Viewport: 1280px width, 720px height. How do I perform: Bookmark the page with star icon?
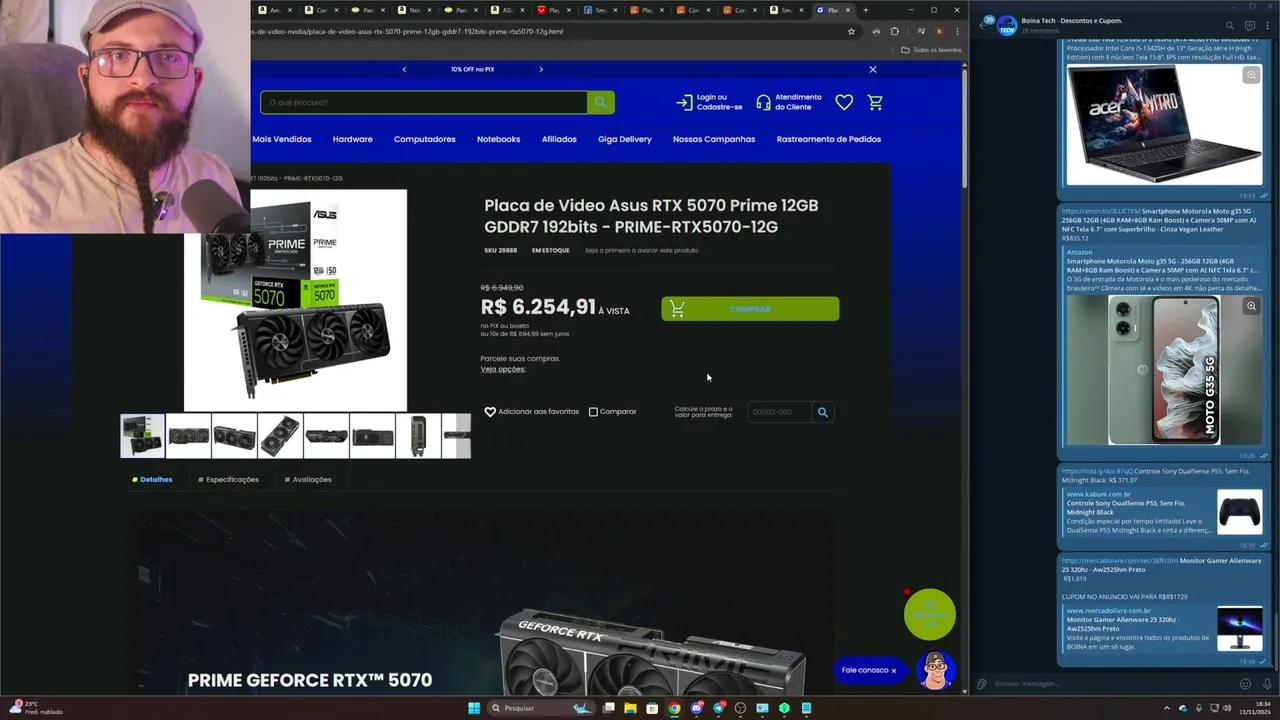point(851,31)
